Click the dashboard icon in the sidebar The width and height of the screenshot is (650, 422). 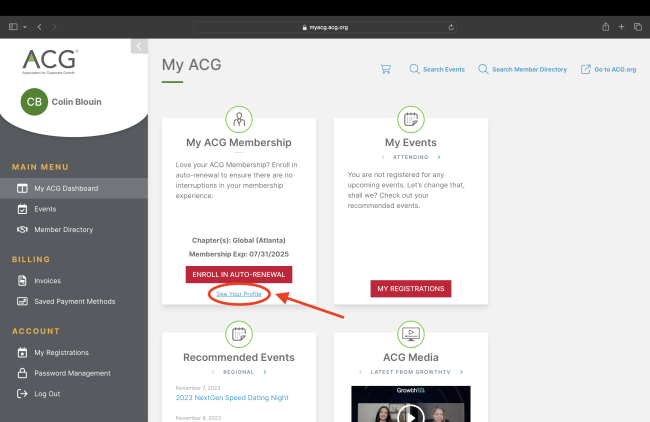(x=22, y=188)
